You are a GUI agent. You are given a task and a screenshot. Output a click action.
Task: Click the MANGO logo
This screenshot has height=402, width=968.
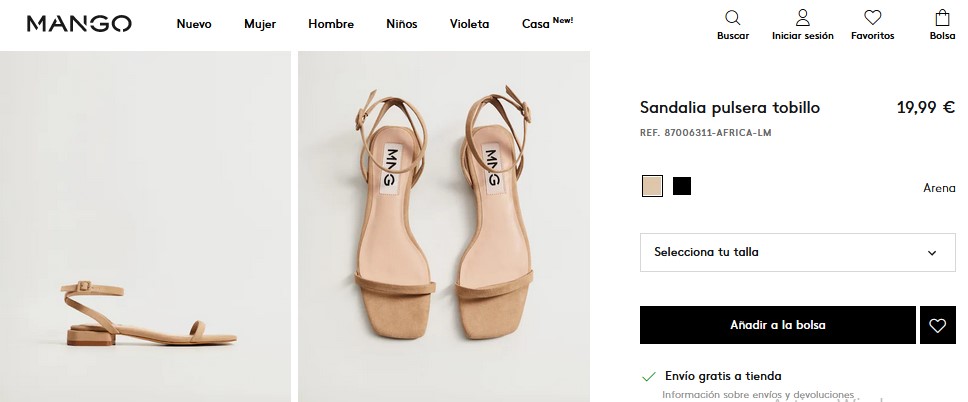pos(79,24)
